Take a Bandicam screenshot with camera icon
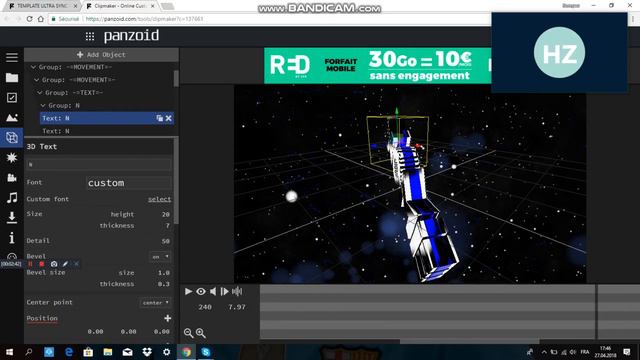 (54, 264)
